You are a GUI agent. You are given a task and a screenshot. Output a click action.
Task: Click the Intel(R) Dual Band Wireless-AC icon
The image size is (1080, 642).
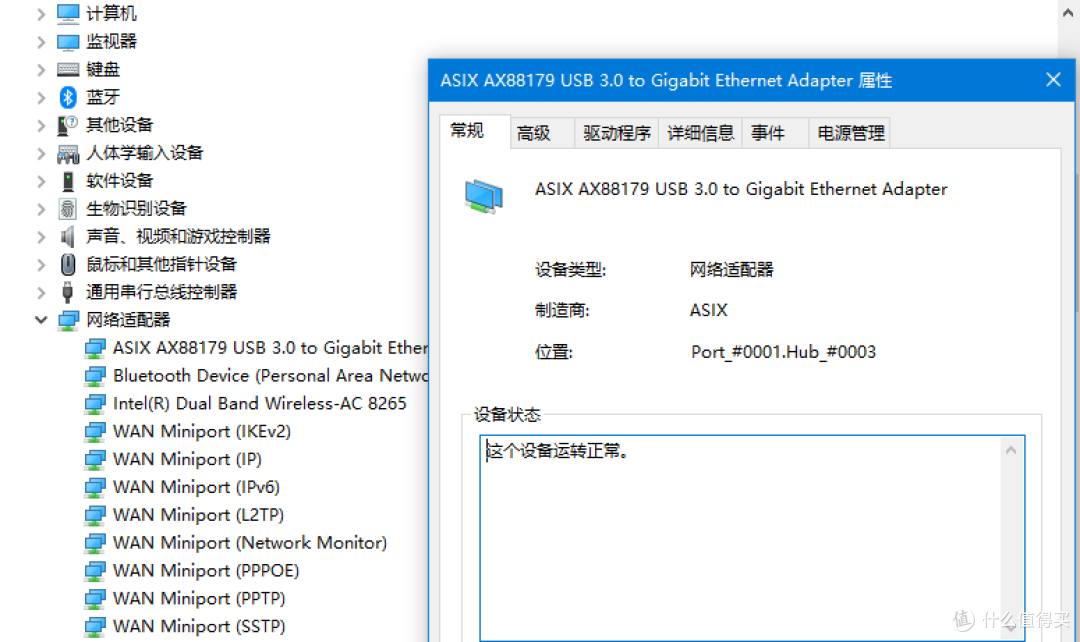(95, 404)
